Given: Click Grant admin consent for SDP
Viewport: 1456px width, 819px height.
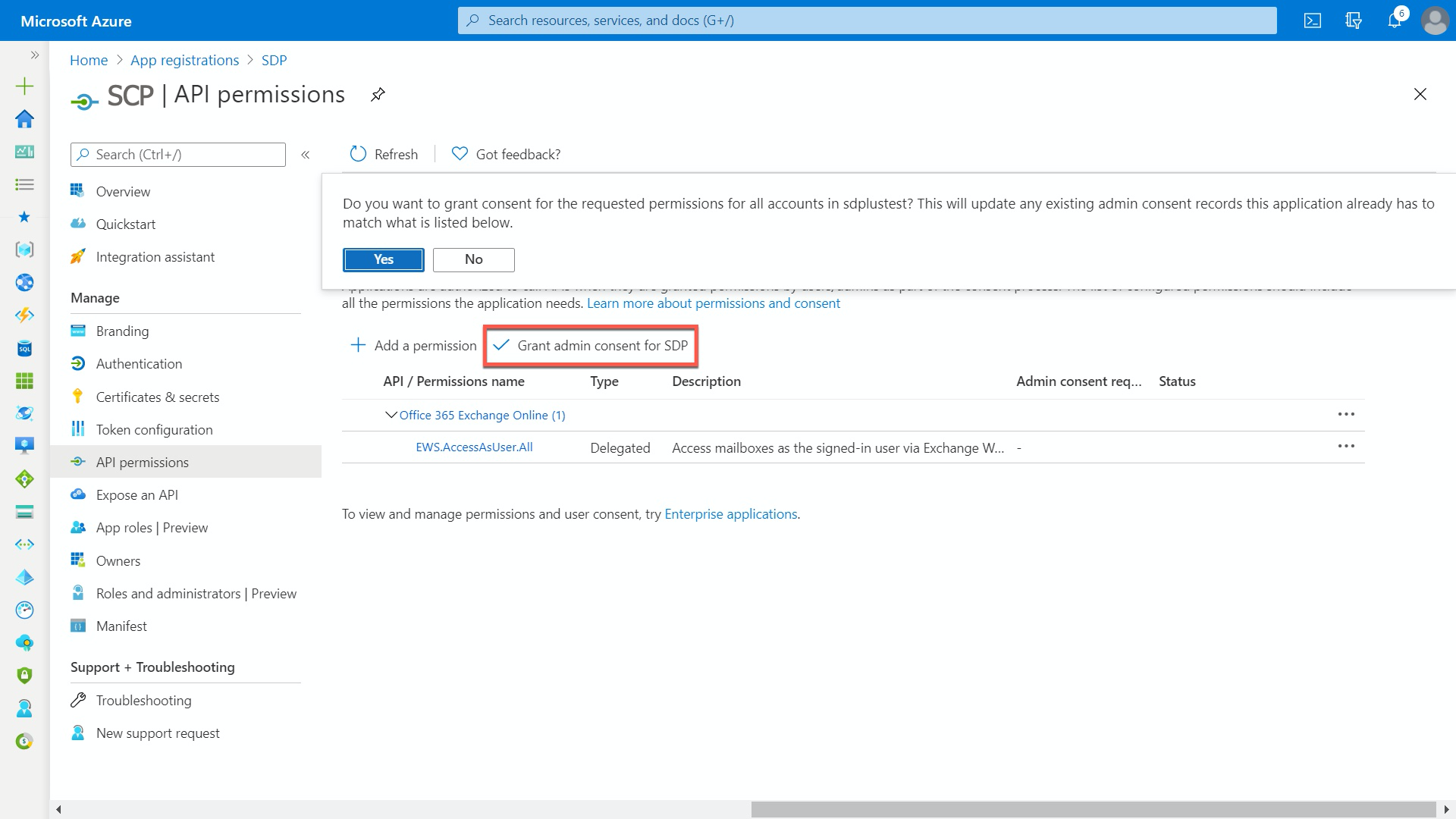Looking at the screenshot, I should (591, 346).
